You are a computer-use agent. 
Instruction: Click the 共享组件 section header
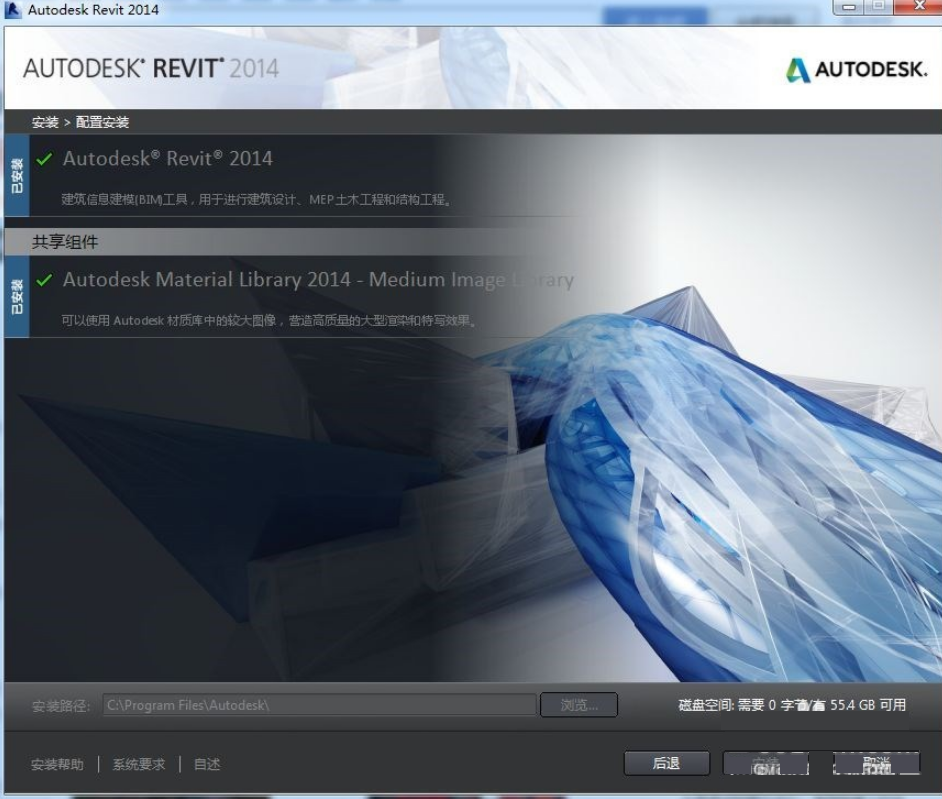pyautogui.click(x=65, y=242)
